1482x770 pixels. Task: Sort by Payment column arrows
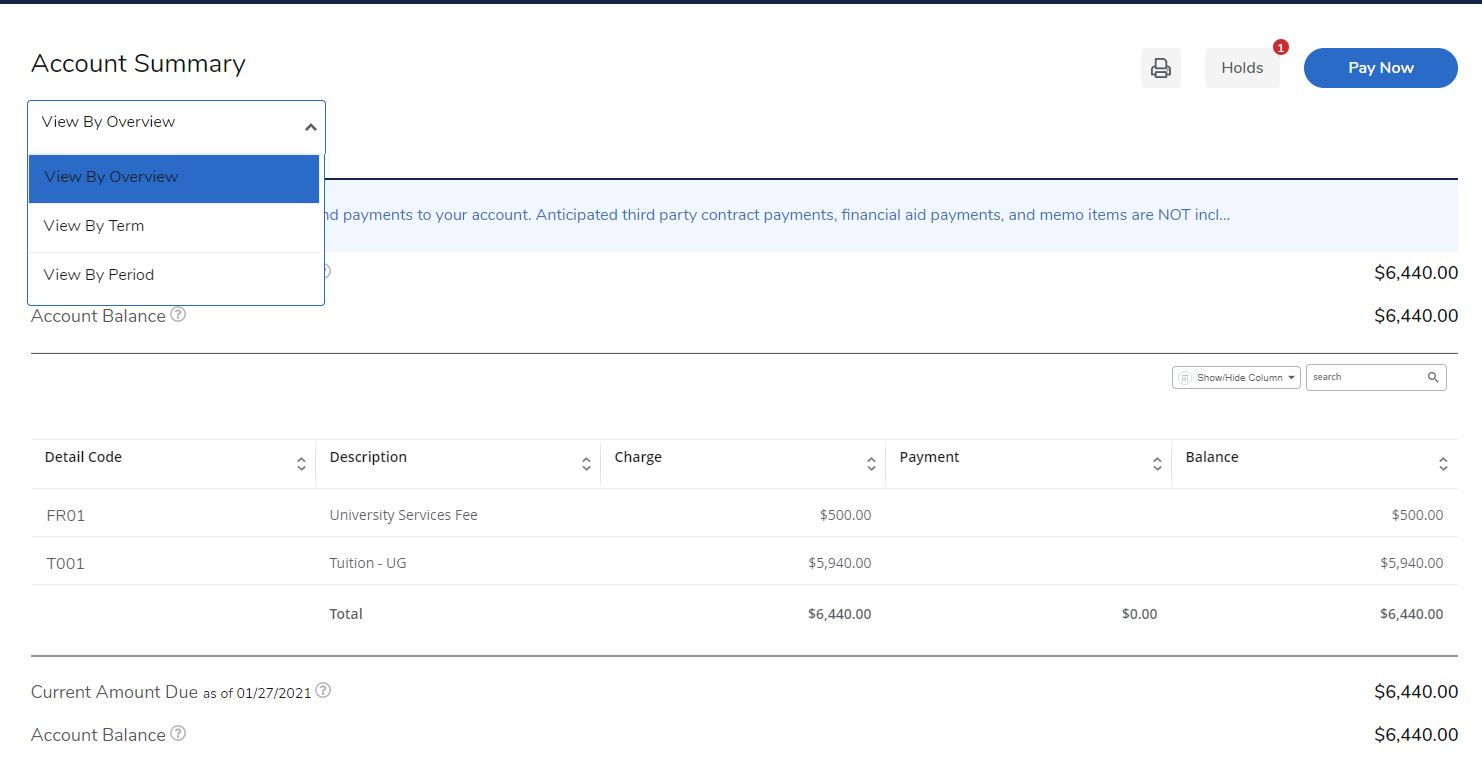click(1157, 464)
